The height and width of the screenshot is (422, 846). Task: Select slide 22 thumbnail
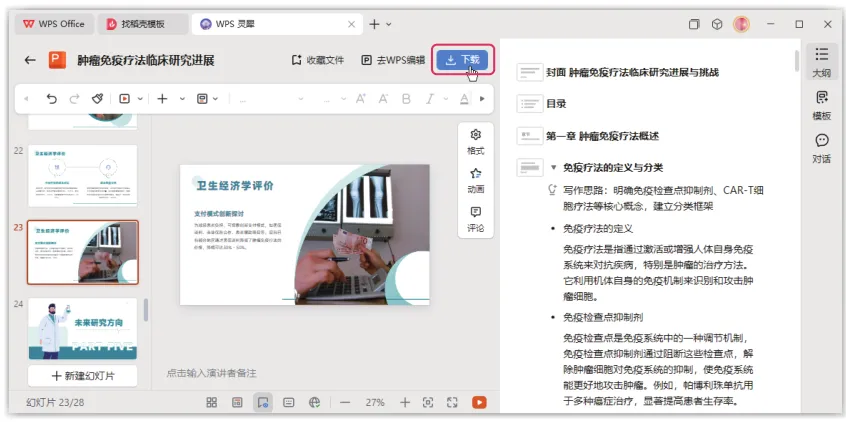click(x=83, y=175)
